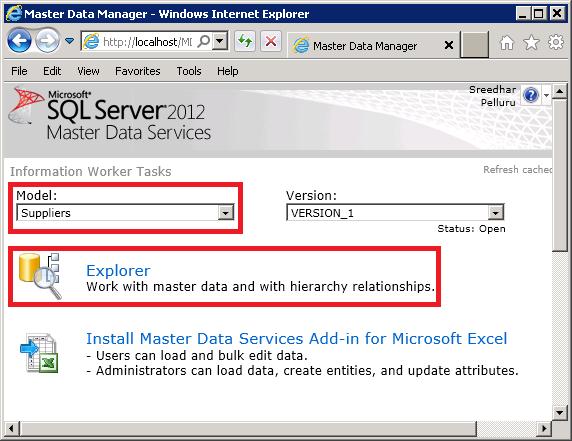572x441 pixels.
Task: Click the green Refresh arrows icon
Action: (245, 42)
